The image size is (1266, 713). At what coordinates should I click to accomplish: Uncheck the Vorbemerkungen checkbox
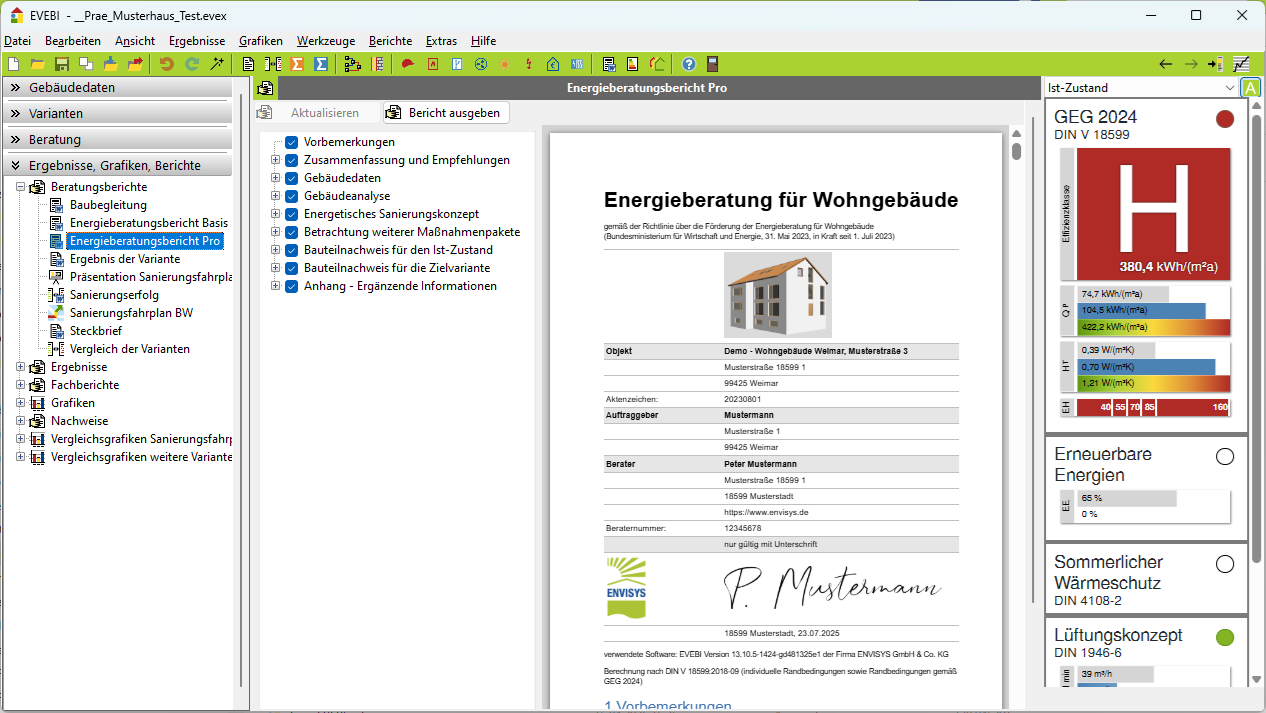point(292,142)
